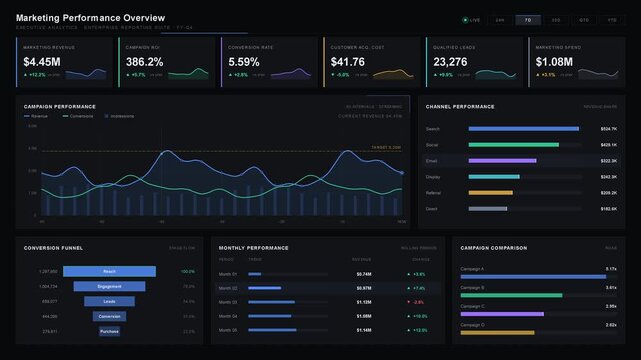
Task: Click the Referral channel yellow bar
Action: [x=491, y=192]
